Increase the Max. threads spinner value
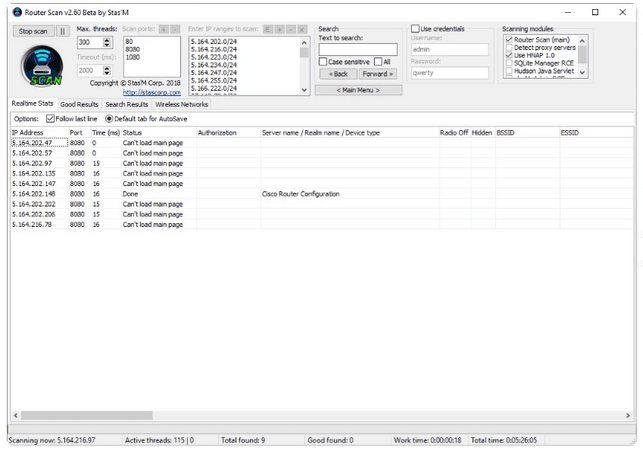The width and height of the screenshot is (643, 450). coord(108,40)
